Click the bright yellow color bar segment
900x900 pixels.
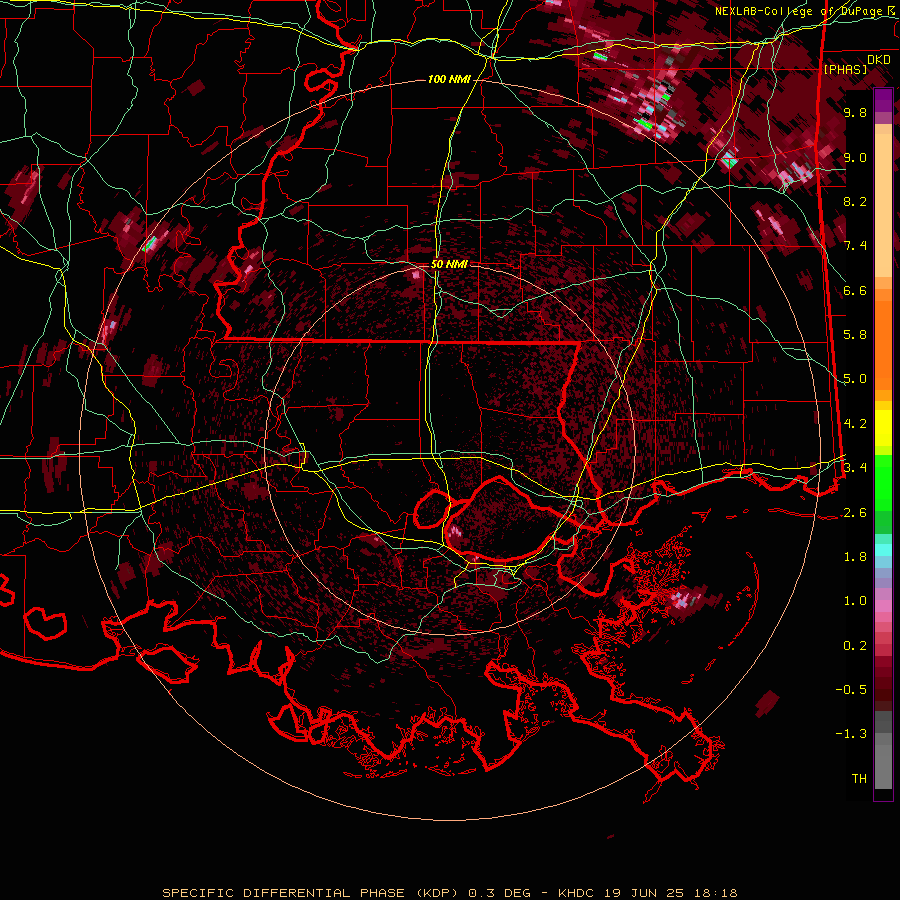(883, 428)
